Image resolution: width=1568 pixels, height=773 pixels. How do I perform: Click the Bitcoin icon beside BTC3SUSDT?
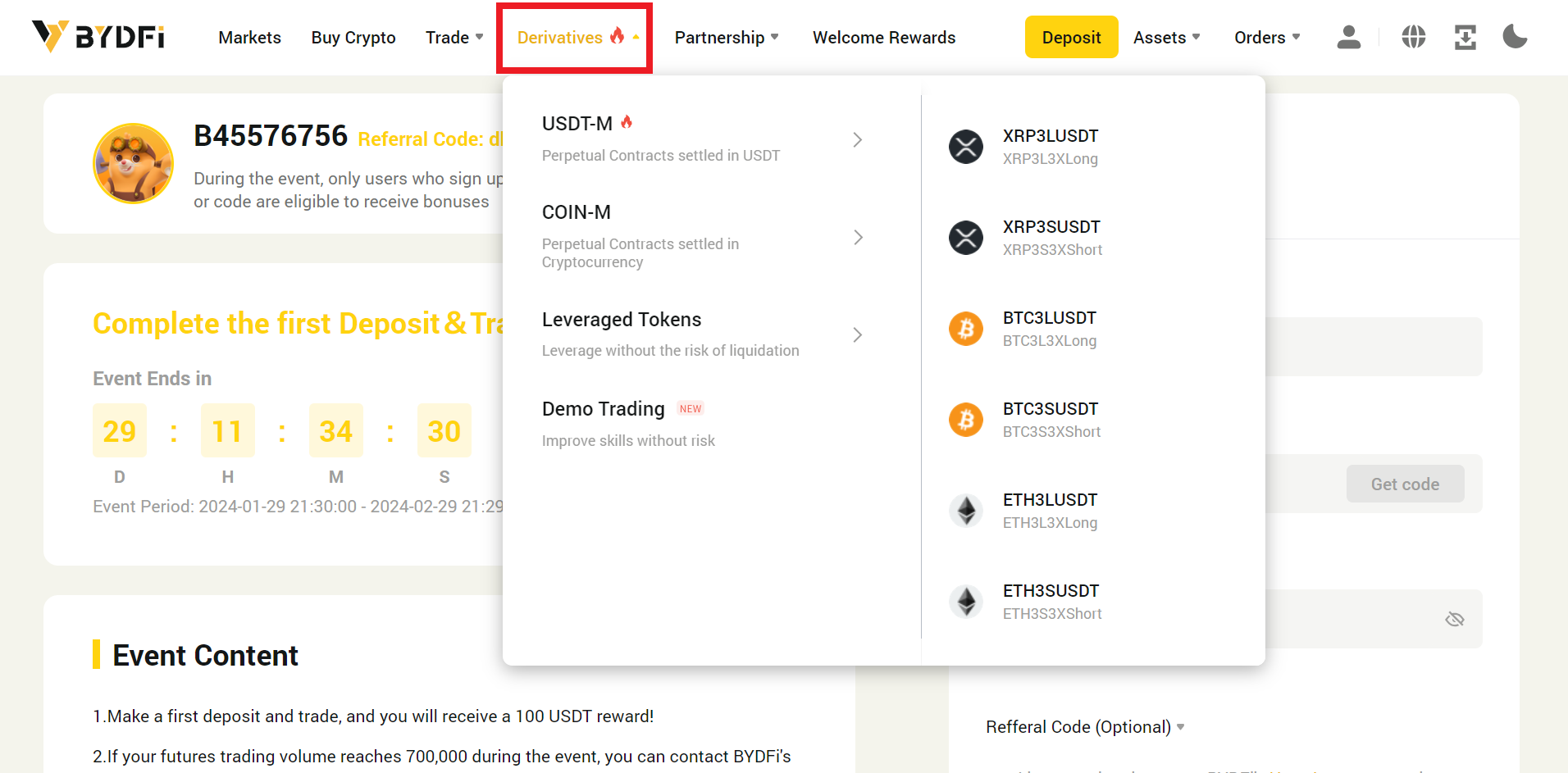[x=966, y=420]
